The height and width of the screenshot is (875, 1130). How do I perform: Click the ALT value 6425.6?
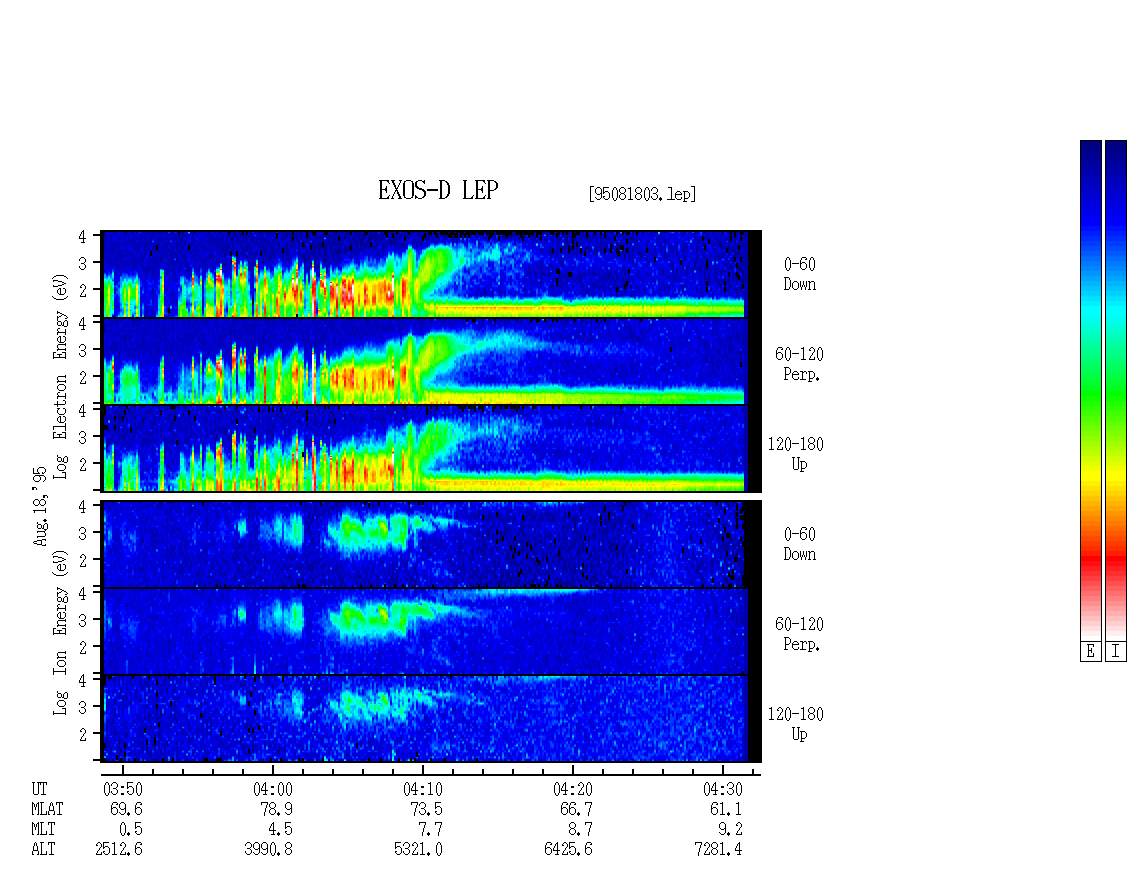pyautogui.click(x=568, y=850)
